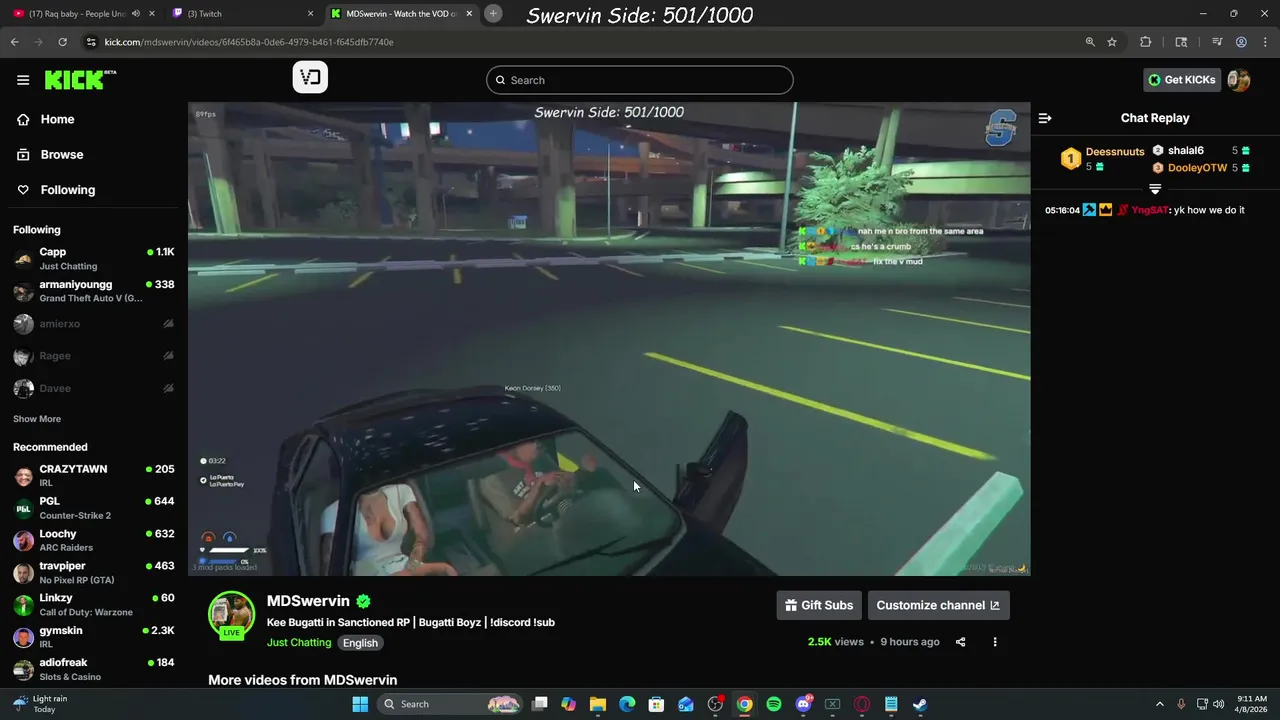This screenshot has width=1280, height=720.
Task: Go to Home in sidebar
Action: 57,119
